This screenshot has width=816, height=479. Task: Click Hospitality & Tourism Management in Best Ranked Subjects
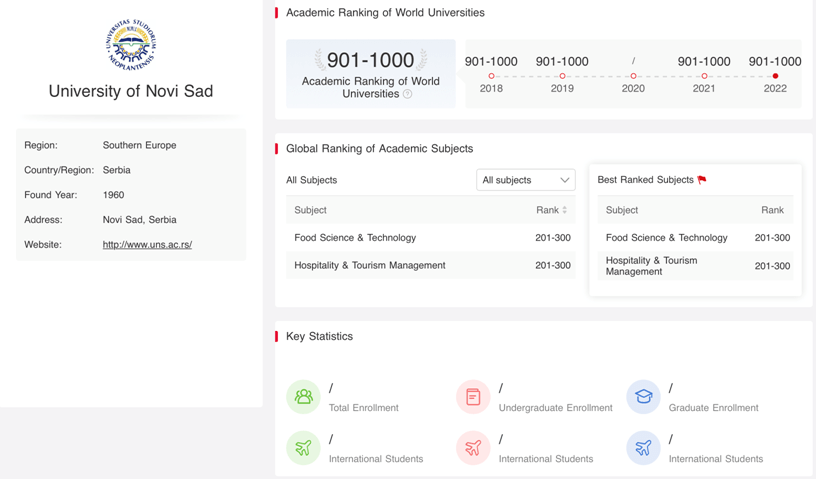(651, 266)
